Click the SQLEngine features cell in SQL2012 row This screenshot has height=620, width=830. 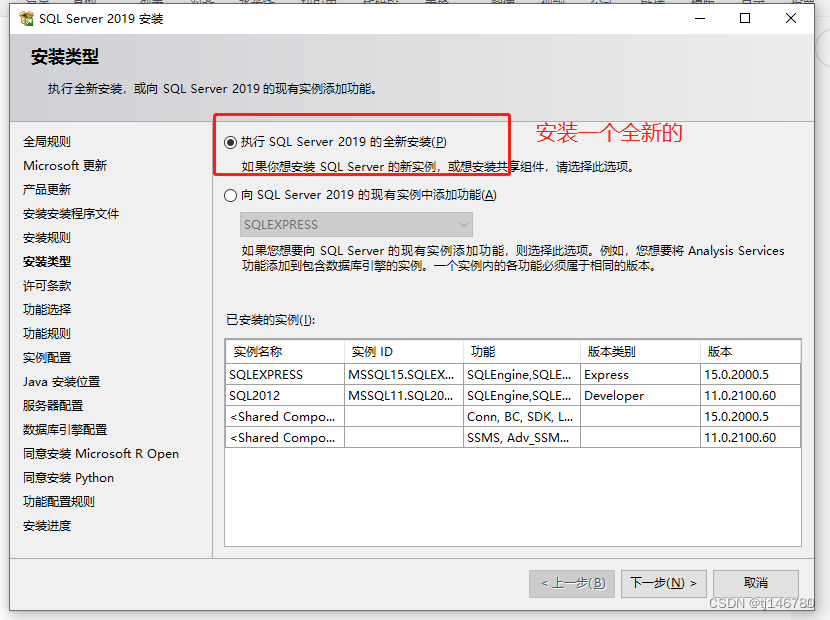(522, 396)
